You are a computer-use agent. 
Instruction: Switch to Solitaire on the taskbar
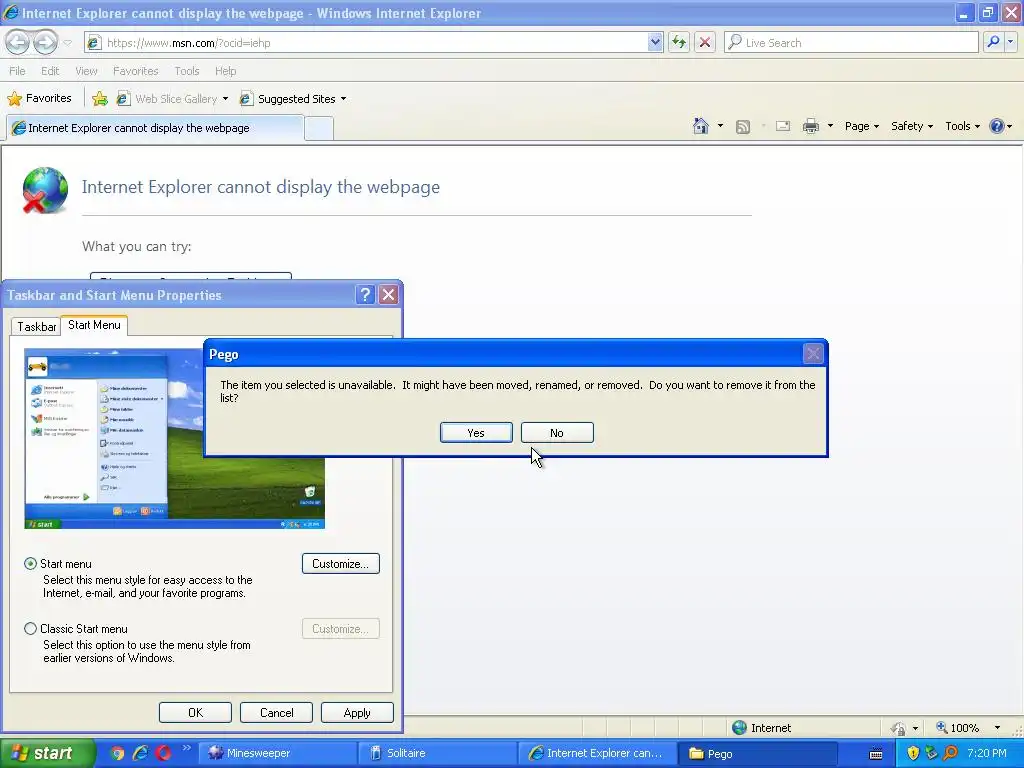coord(438,753)
